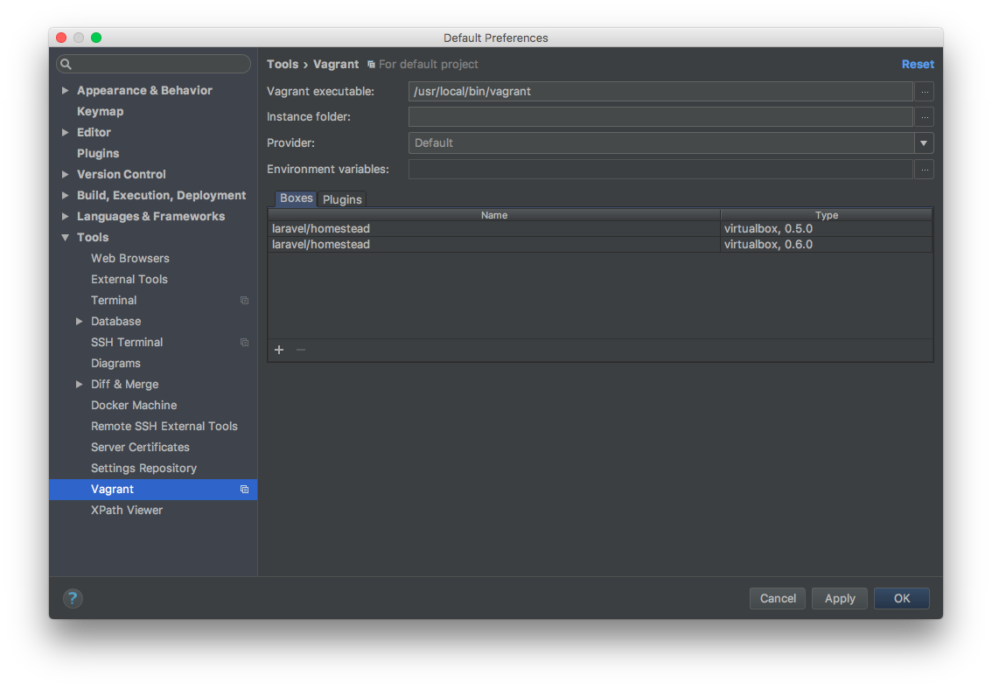Image resolution: width=992 pixels, height=689 pixels.
Task: Click the project icon next to SSH Terminal
Action: tap(243, 342)
